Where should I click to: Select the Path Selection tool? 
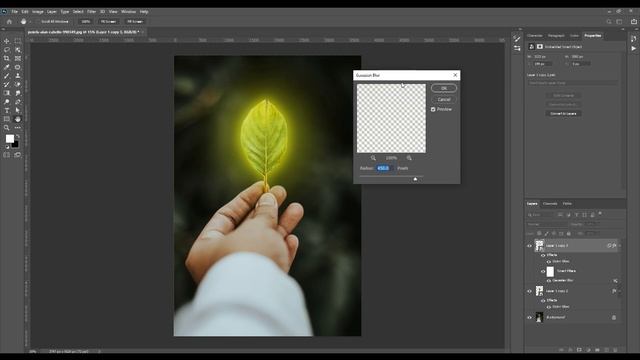coord(18,110)
